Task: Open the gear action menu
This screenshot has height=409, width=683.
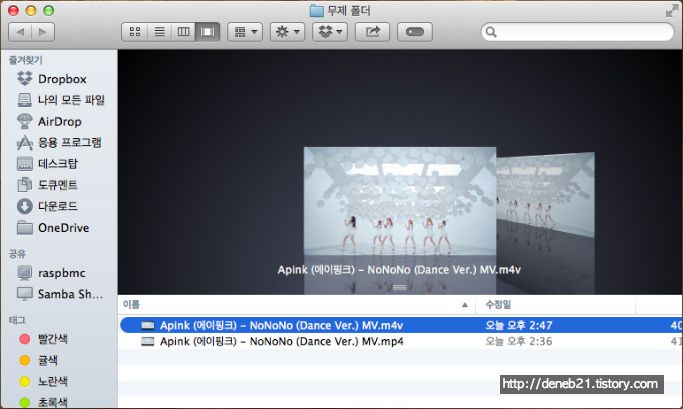Action: click(x=287, y=32)
